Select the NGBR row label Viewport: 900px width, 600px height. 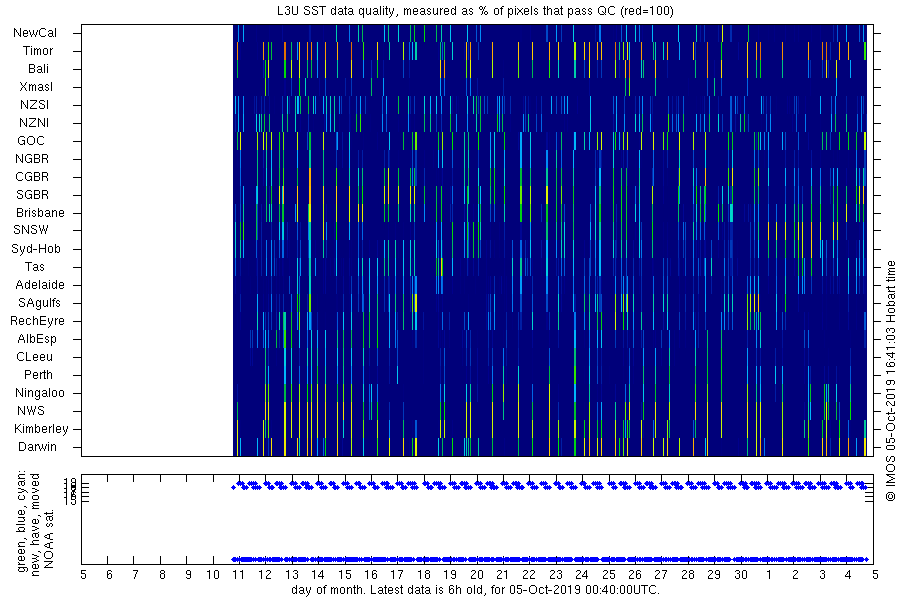[x=32, y=158]
